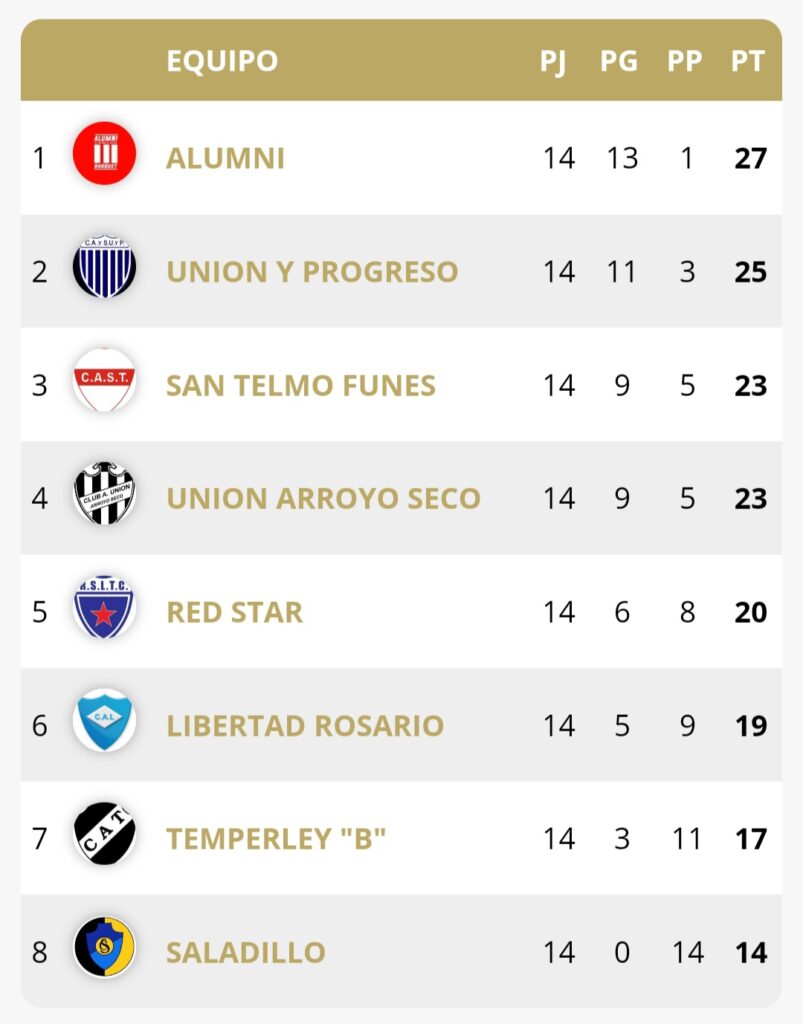This screenshot has height=1024, width=803.
Task: Sort by the PJ column header
Action: tap(553, 61)
